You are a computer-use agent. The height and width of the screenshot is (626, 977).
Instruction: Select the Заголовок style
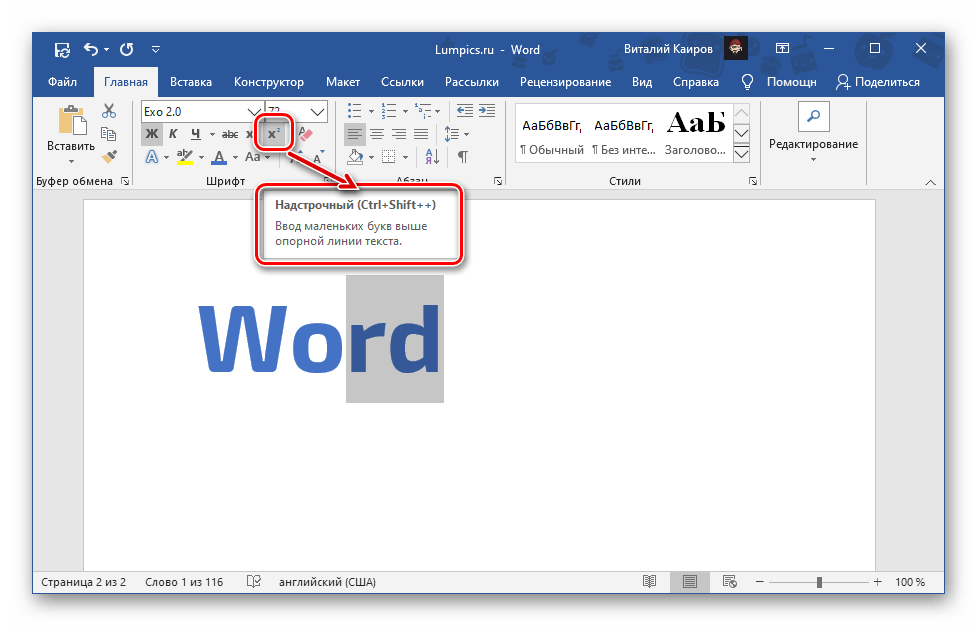[695, 134]
